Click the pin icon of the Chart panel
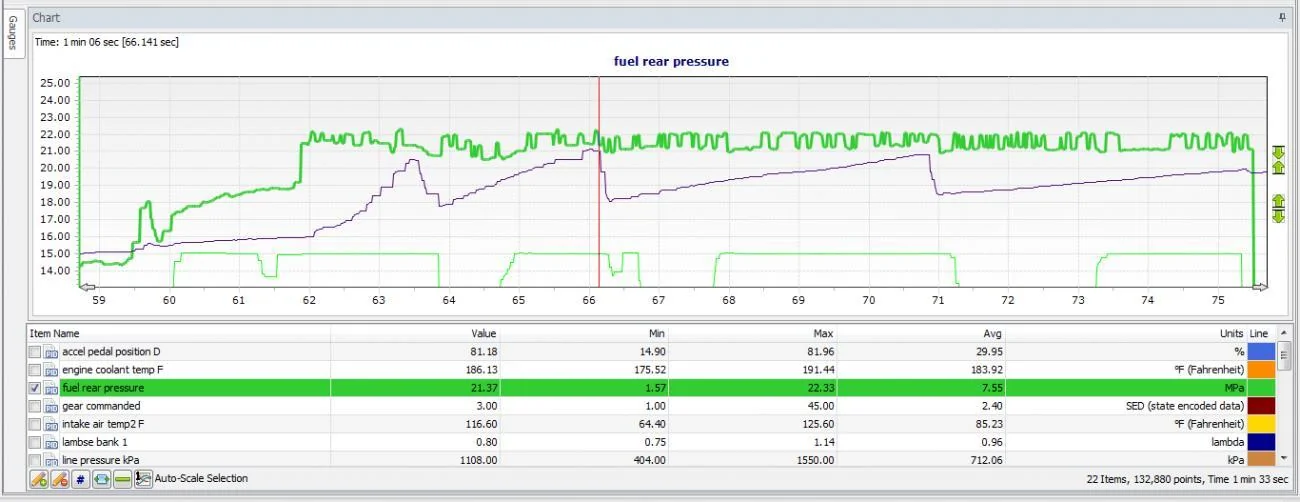Image resolution: width=1300 pixels, height=502 pixels. (x=1283, y=18)
